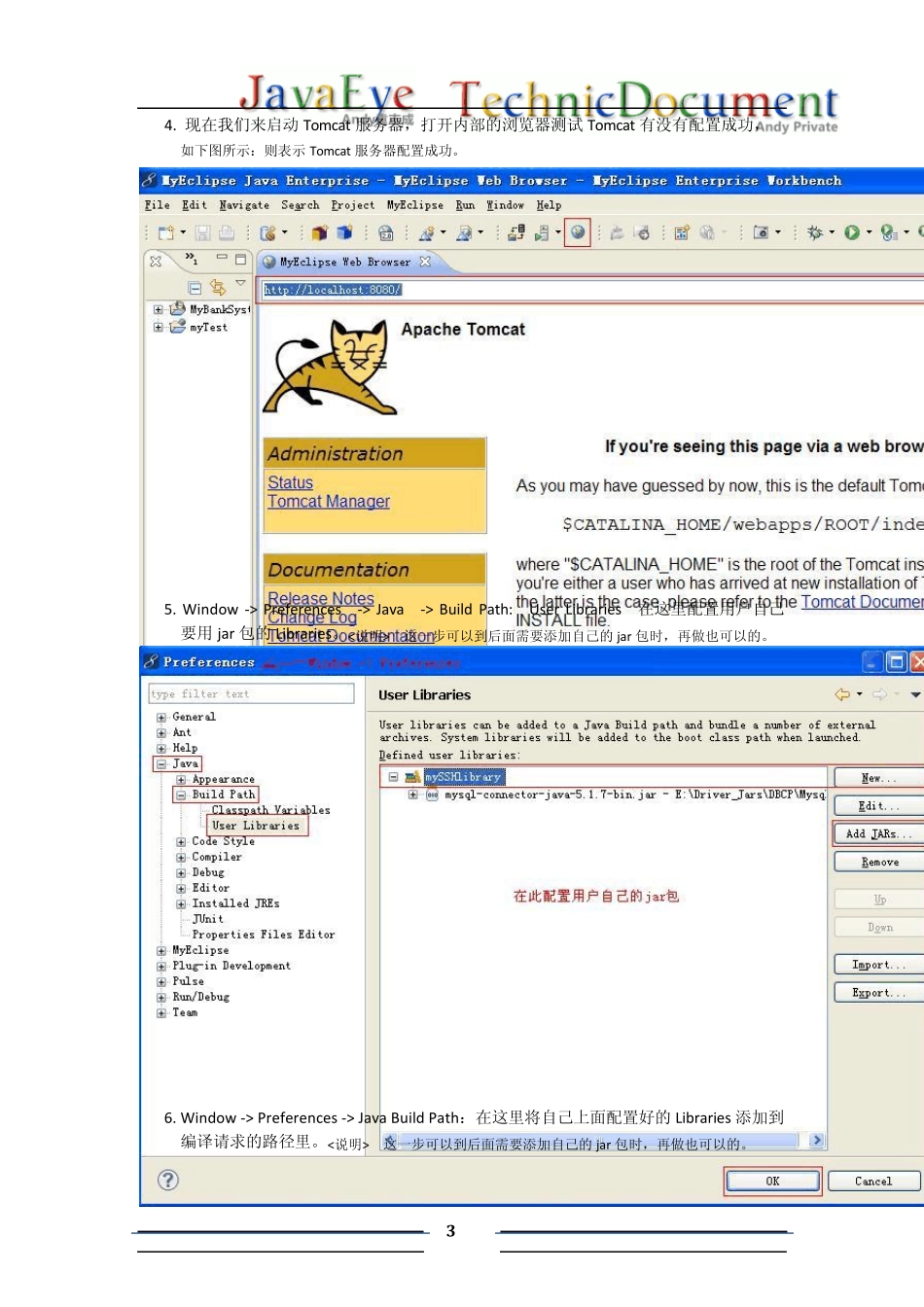The image size is (924, 1307).
Task: Expand the mysql-connector jar entry
Action: coord(413,795)
